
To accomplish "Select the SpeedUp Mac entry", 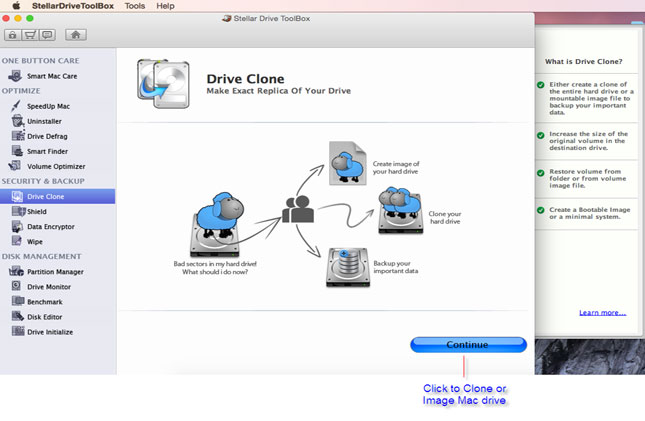I will tap(48, 106).
